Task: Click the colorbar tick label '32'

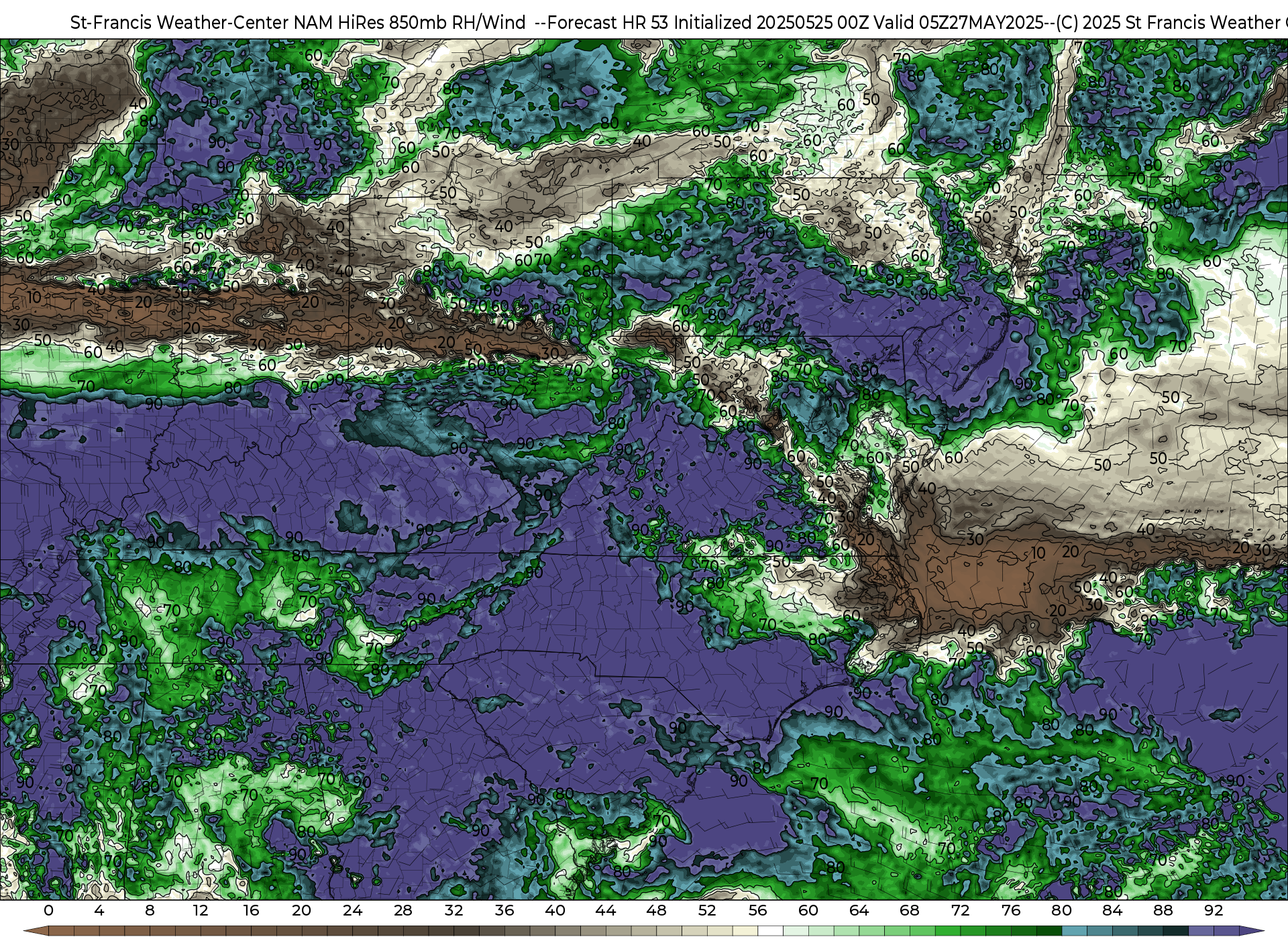Action: [453, 910]
